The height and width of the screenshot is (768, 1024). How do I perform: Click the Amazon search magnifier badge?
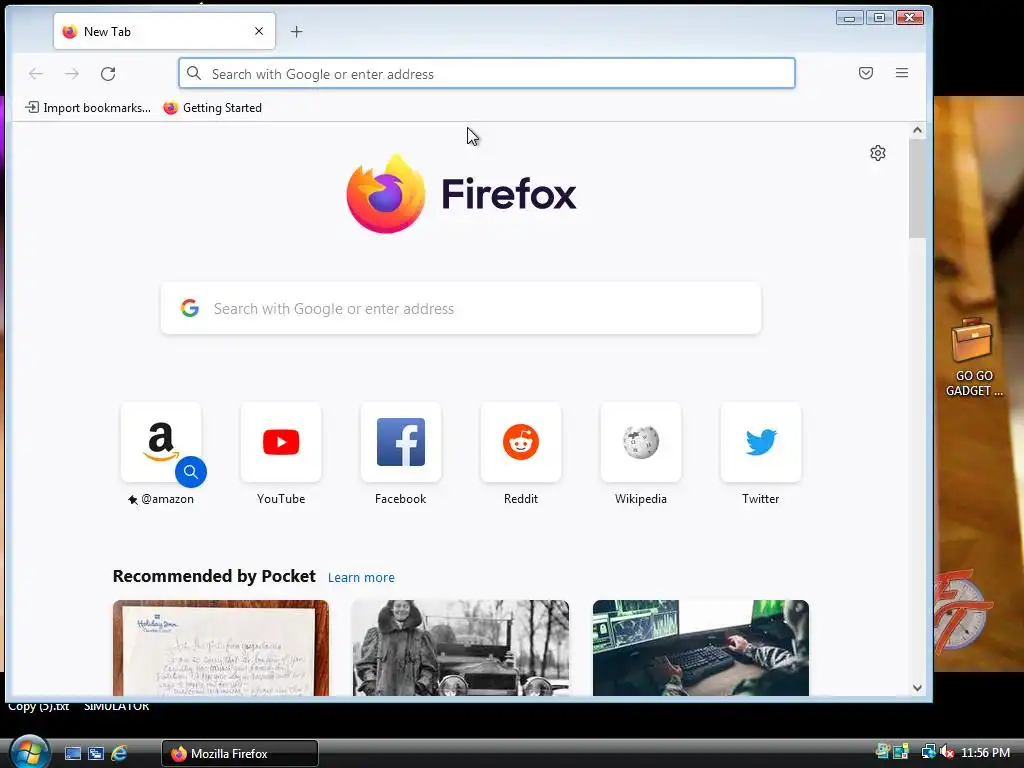(191, 472)
